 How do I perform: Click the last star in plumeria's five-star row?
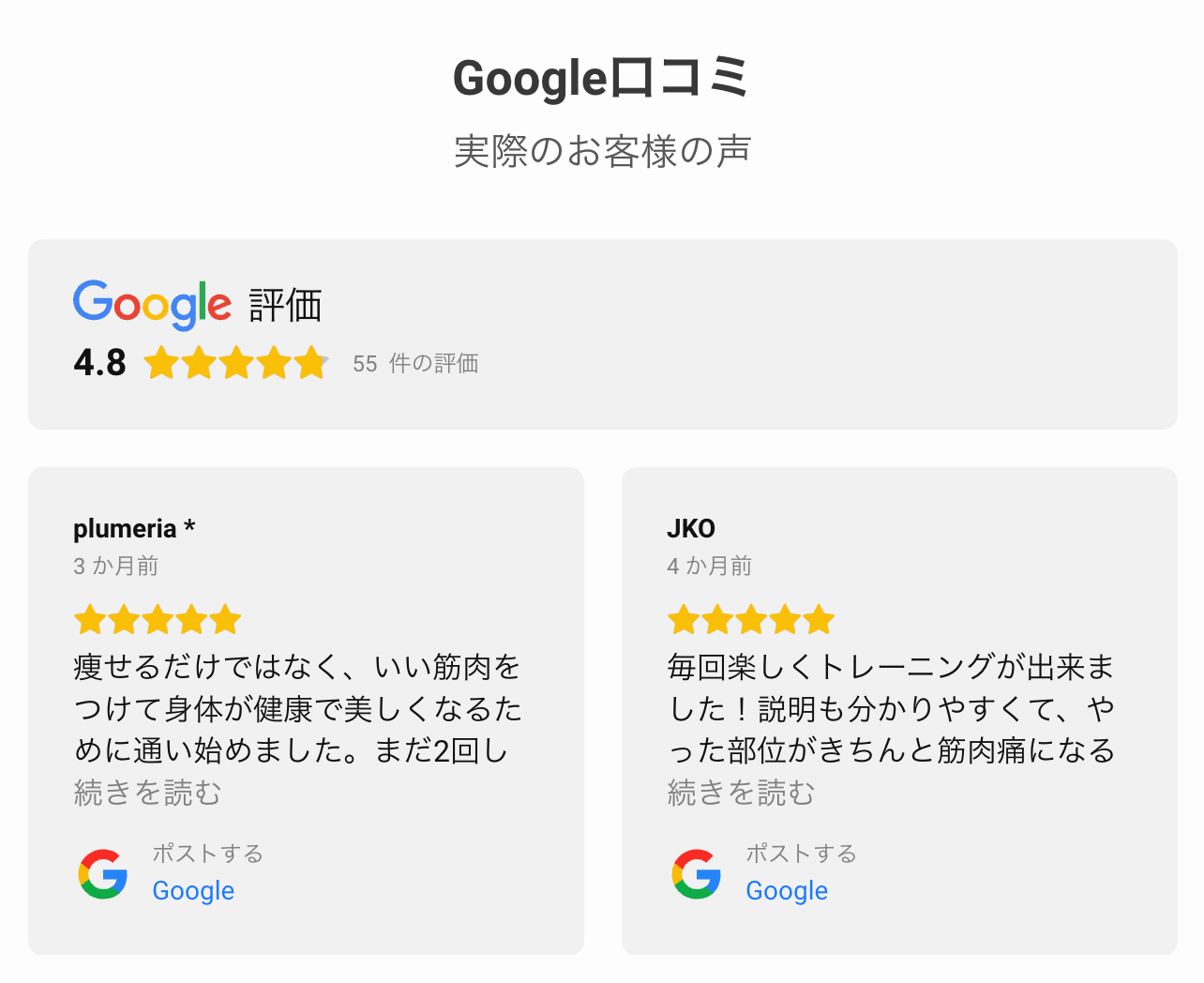[226, 619]
